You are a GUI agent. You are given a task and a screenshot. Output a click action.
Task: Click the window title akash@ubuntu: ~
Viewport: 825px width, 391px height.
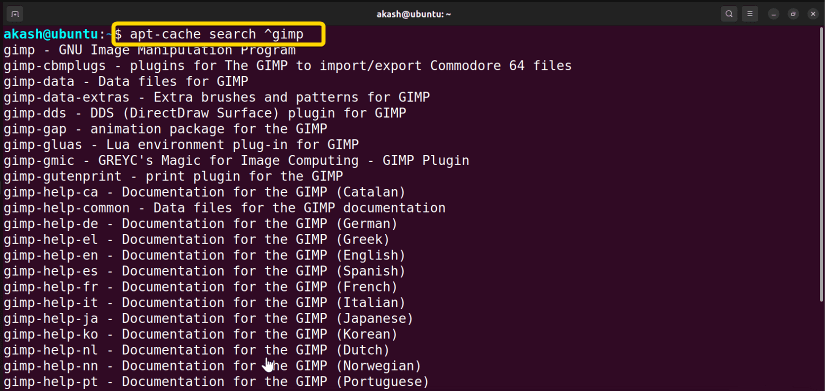coord(414,14)
